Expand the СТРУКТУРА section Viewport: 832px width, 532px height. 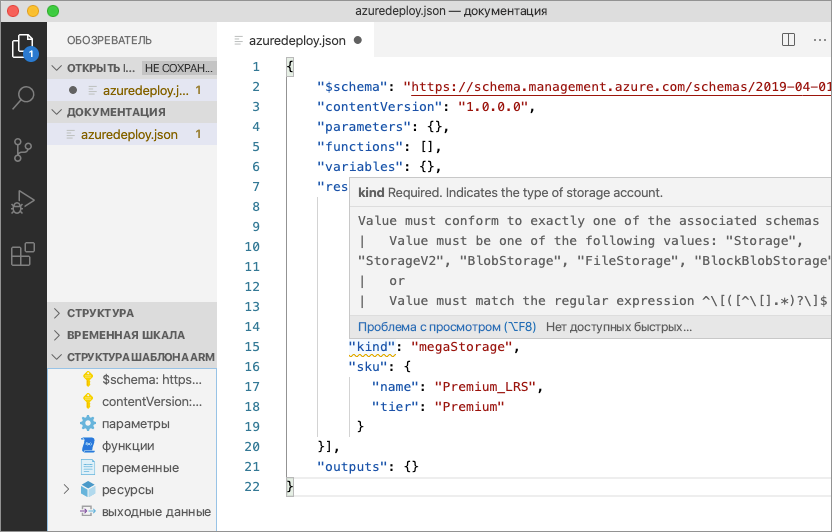pos(57,313)
